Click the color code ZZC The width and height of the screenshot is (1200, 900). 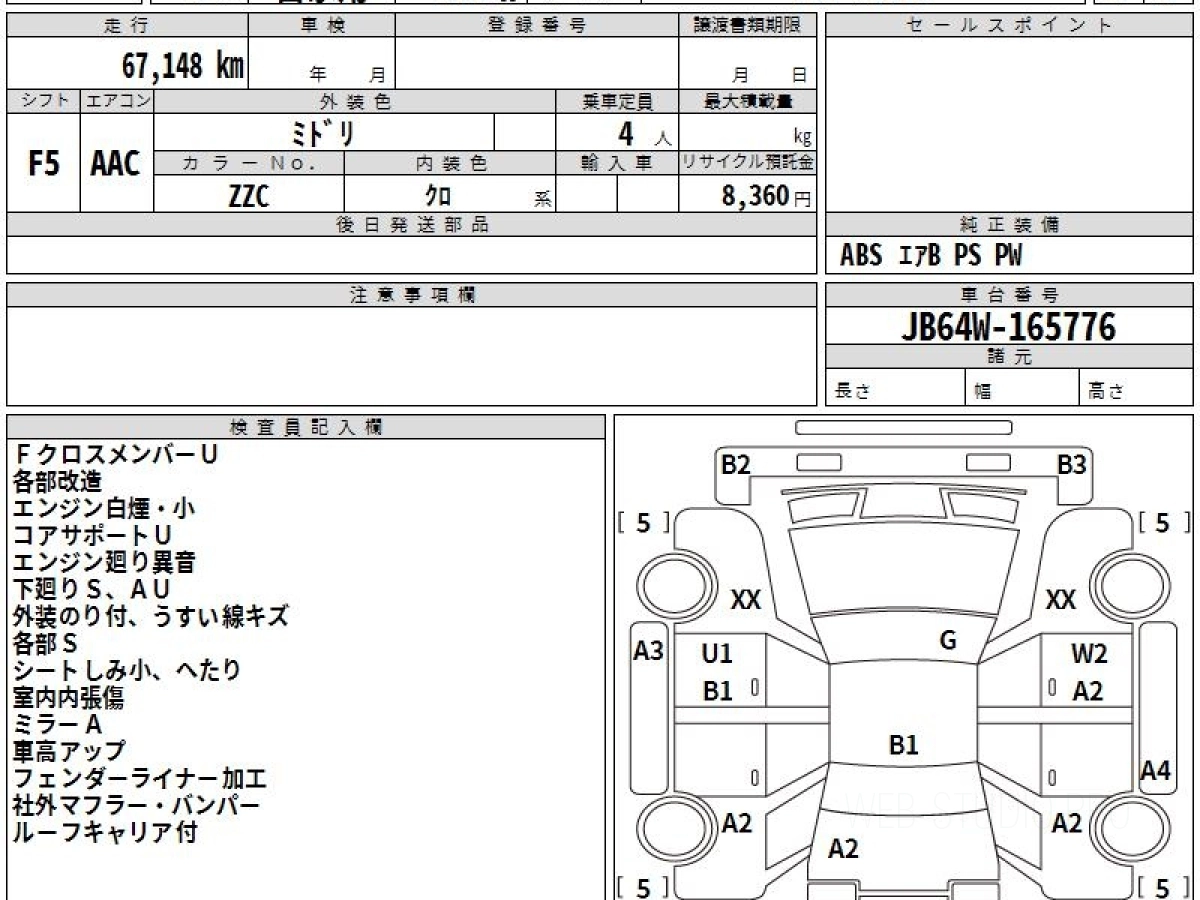[x=249, y=196]
